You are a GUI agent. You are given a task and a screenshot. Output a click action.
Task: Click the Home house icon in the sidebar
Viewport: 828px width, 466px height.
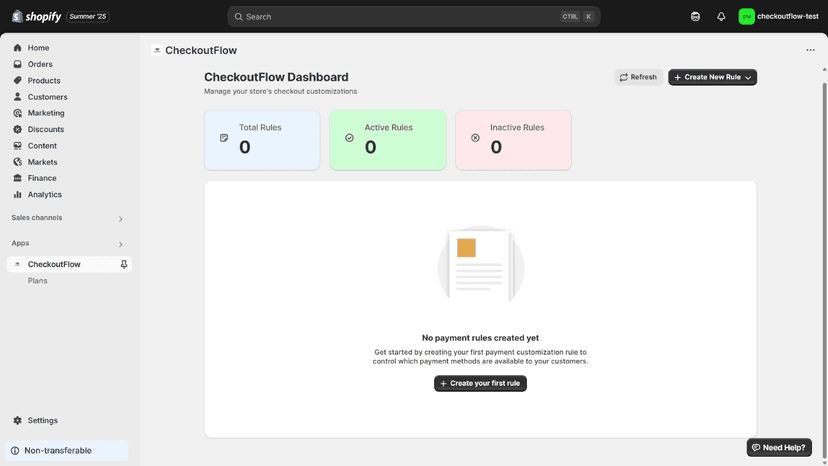tap(17, 48)
